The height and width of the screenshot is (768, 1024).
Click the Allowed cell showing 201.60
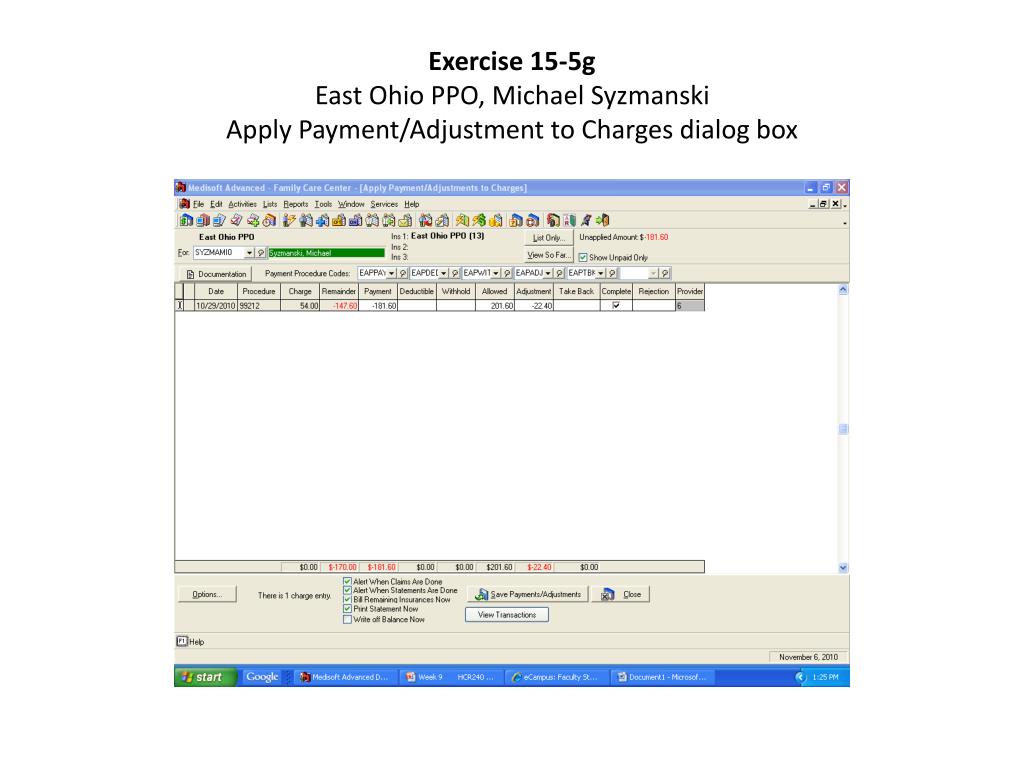point(495,306)
